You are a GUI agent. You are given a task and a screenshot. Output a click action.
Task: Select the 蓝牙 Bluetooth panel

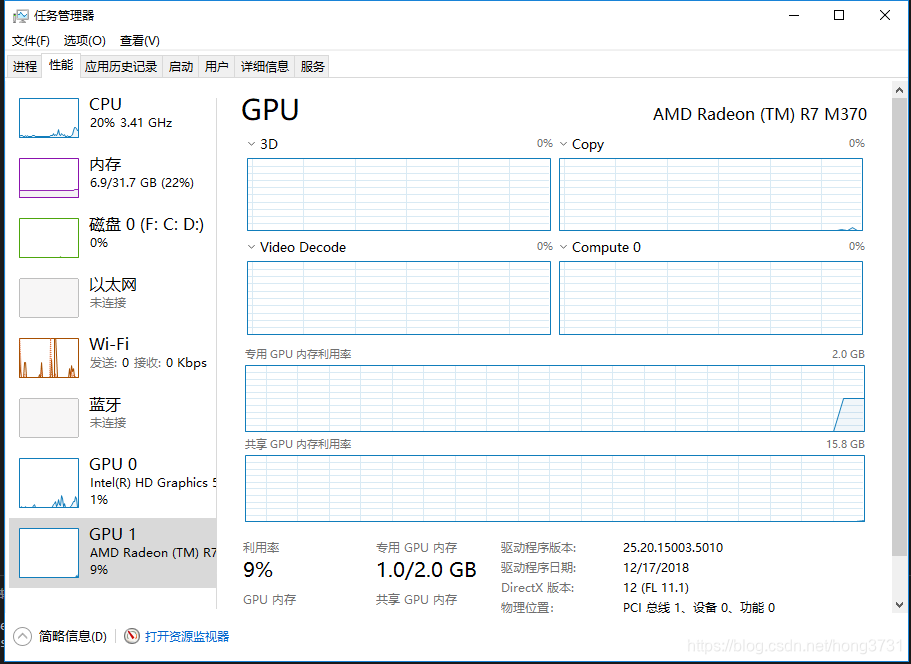pos(110,413)
